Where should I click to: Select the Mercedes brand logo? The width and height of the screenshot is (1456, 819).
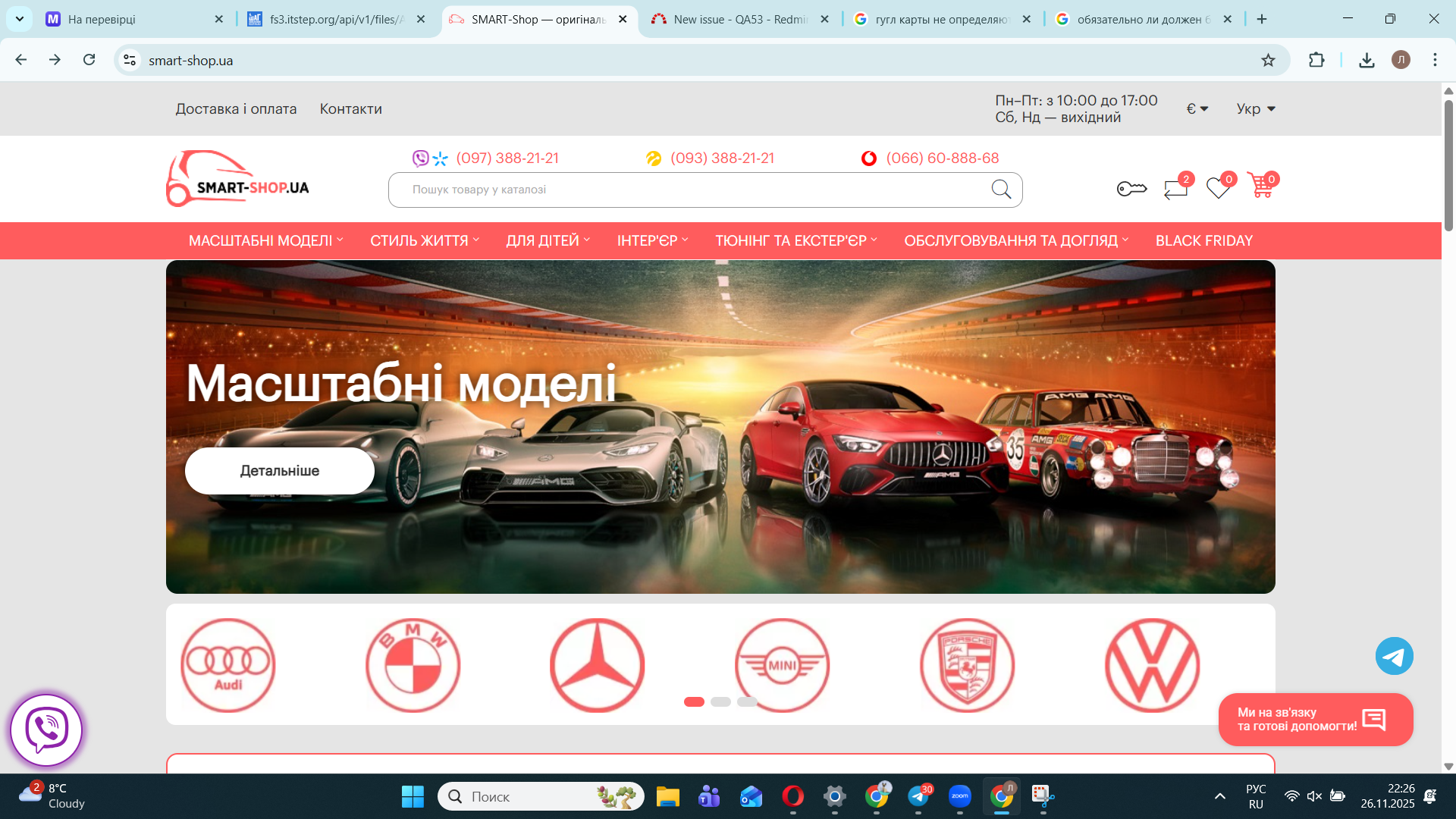pos(597,665)
